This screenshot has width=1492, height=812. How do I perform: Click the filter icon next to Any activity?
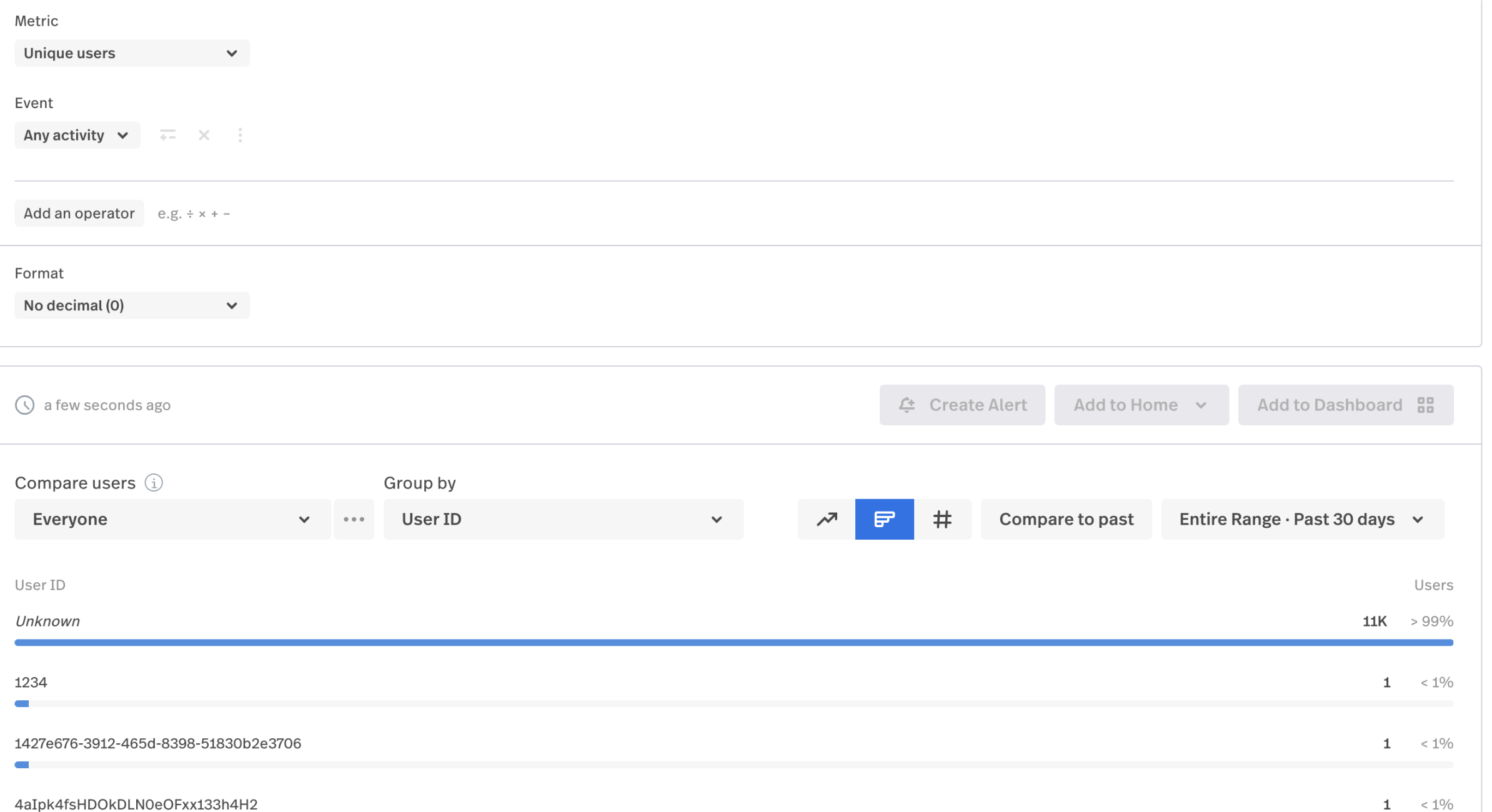point(167,135)
